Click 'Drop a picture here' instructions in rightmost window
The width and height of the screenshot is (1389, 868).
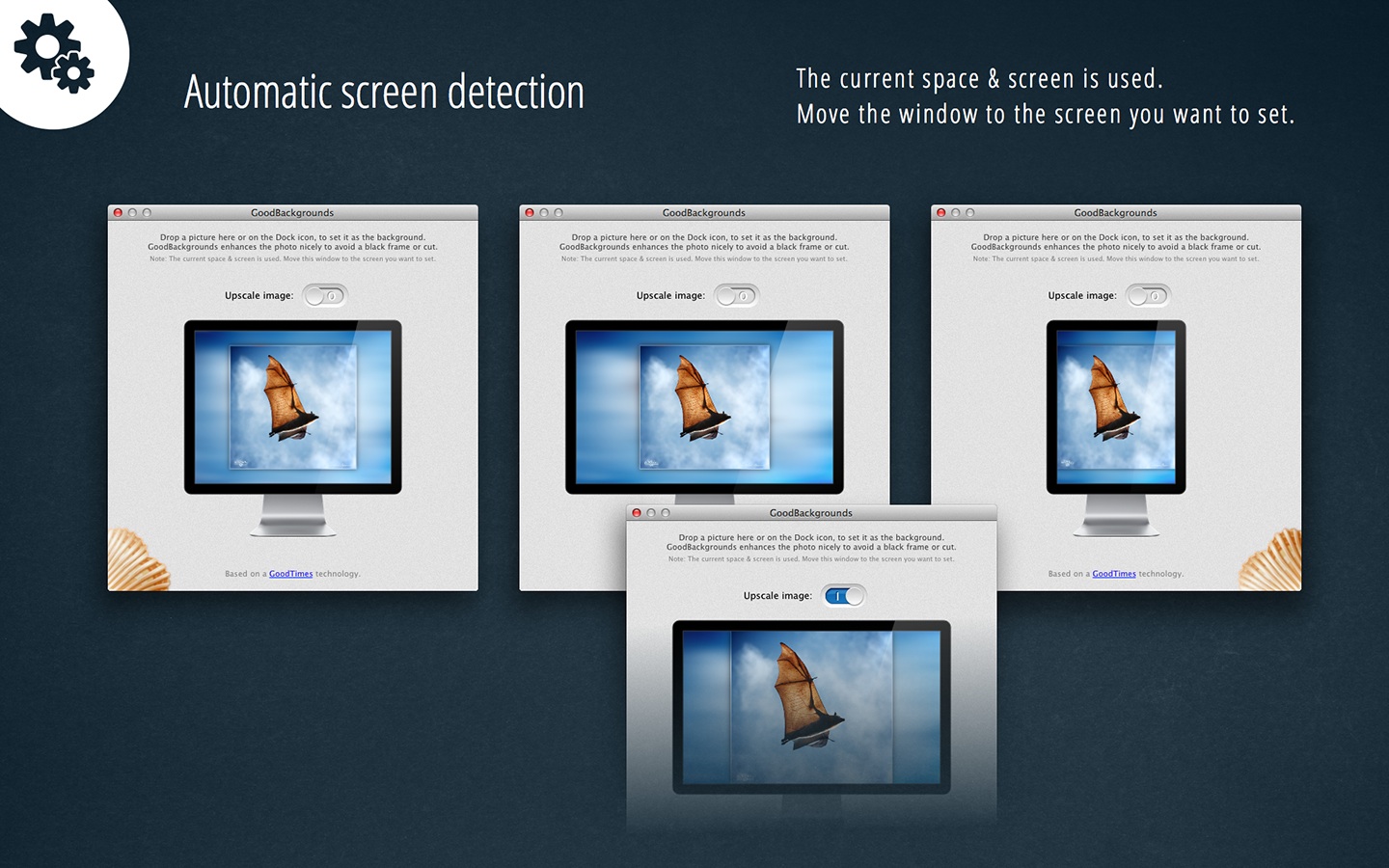(x=1116, y=242)
